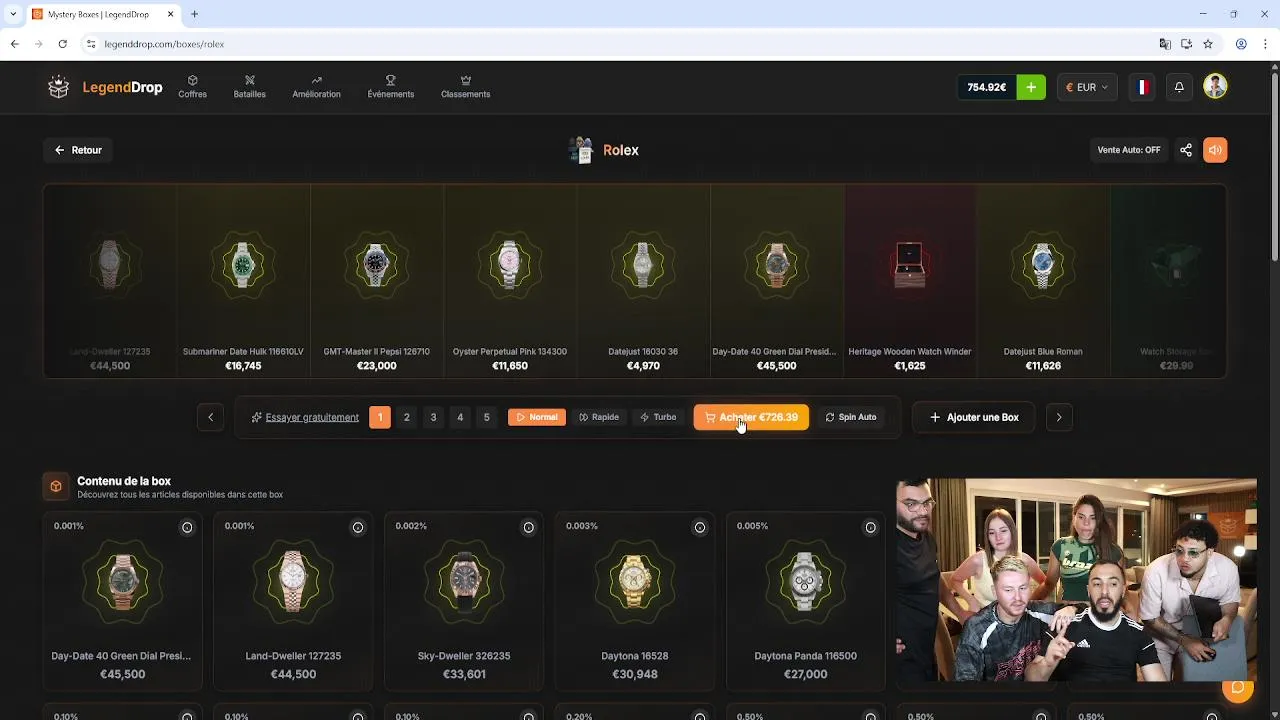Click Ajouter une Box
1280x720 pixels.
[974, 417]
